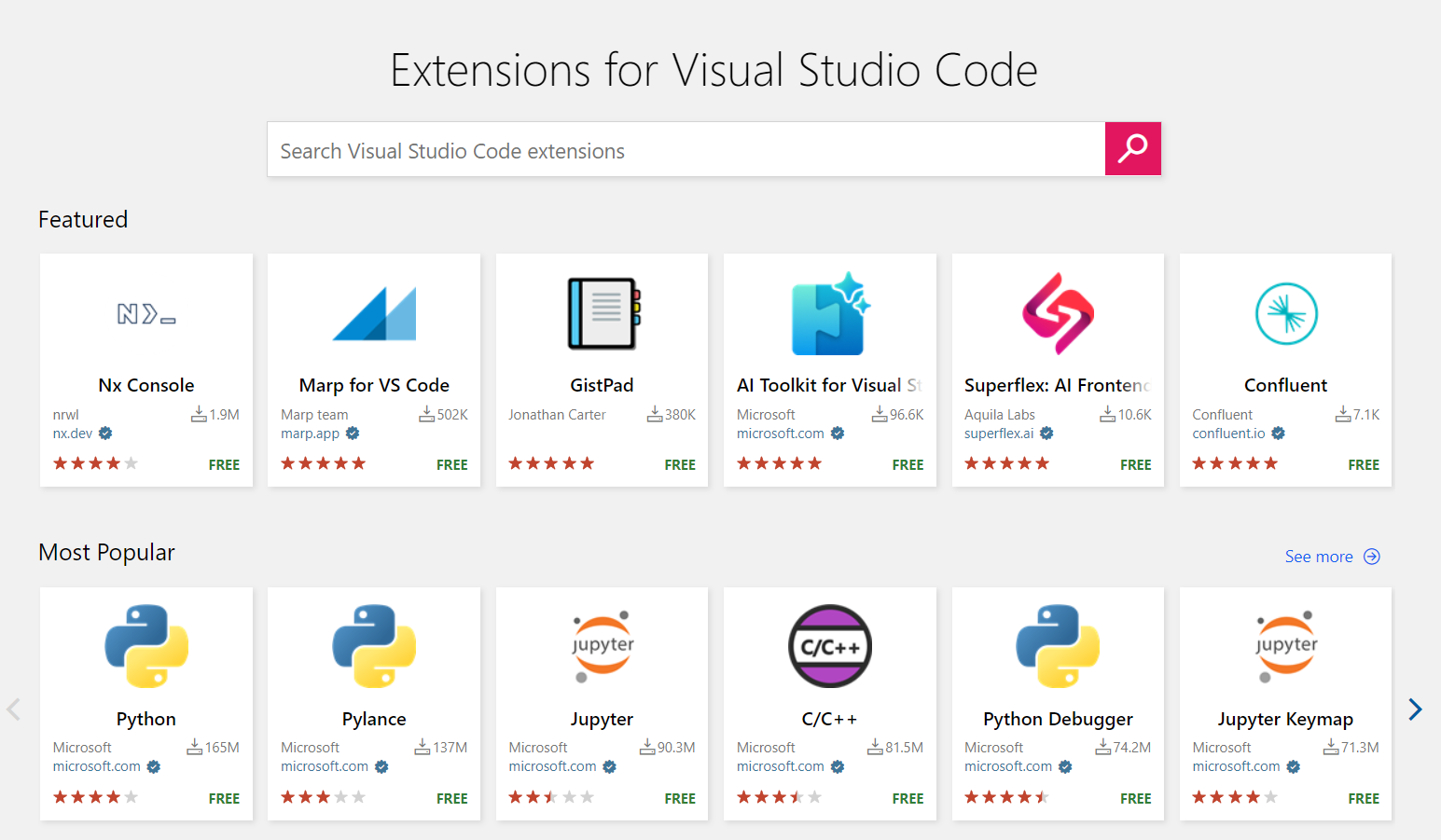The height and width of the screenshot is (840, 1441).
Task: Click the Python card title
Action: [146, 719]
